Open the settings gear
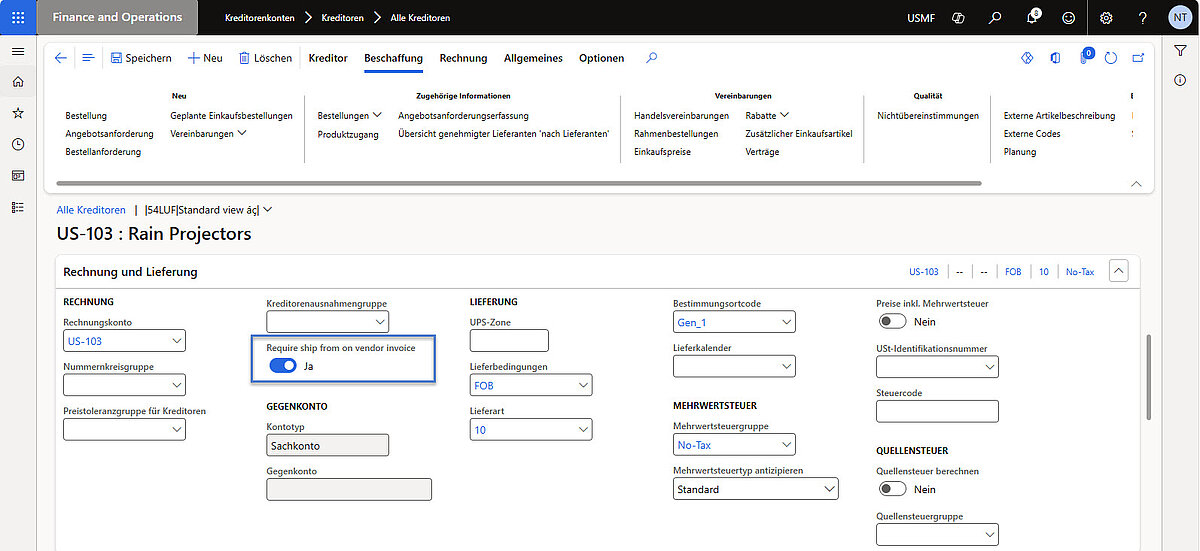Viewport: 1200px width, 551px height. click(x=1106, y=18)
